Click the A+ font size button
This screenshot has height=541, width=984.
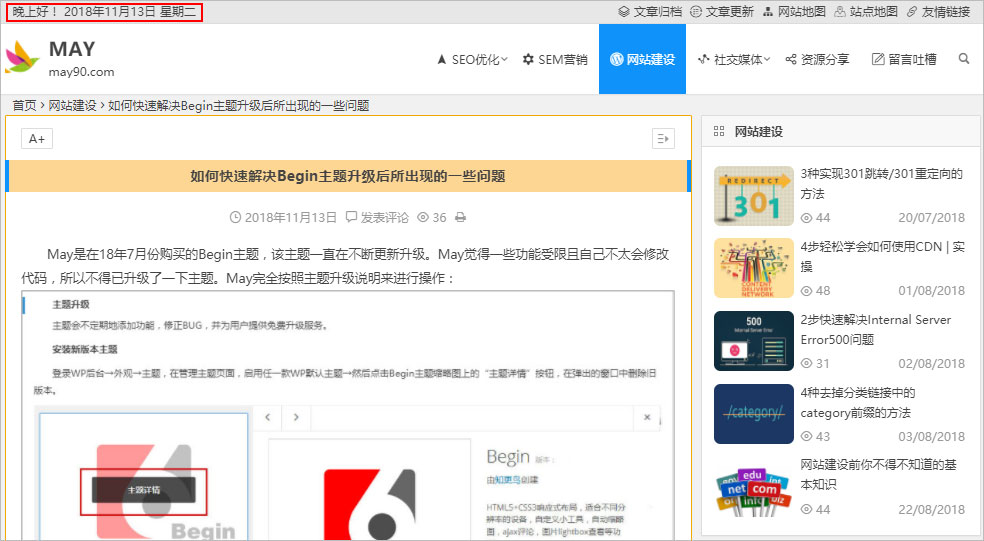37,139
